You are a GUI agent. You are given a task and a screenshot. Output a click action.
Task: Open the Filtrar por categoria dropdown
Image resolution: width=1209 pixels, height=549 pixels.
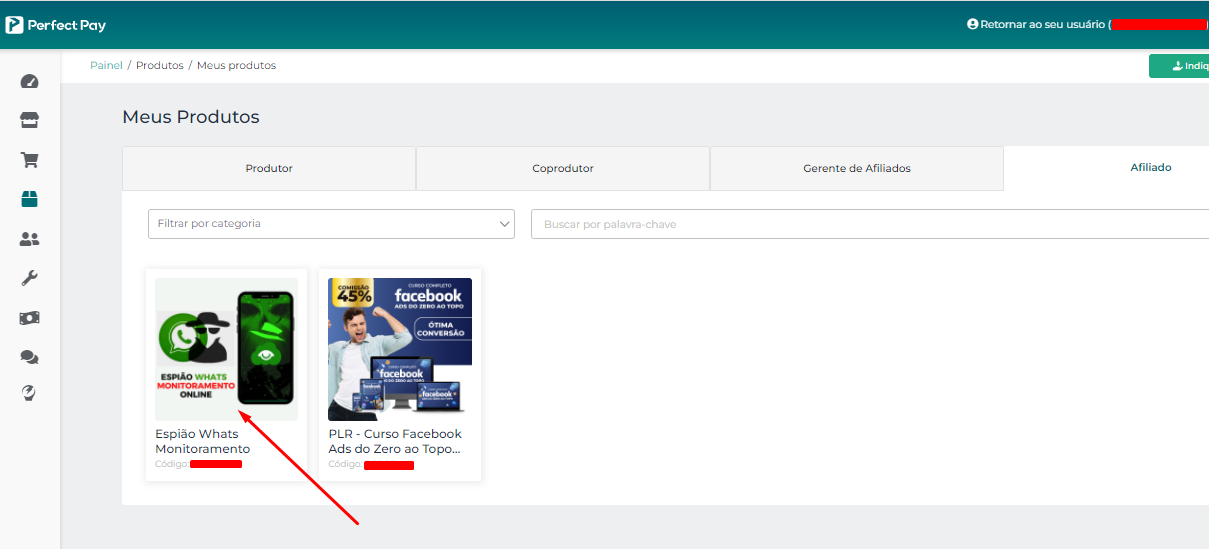coord(331,224)
